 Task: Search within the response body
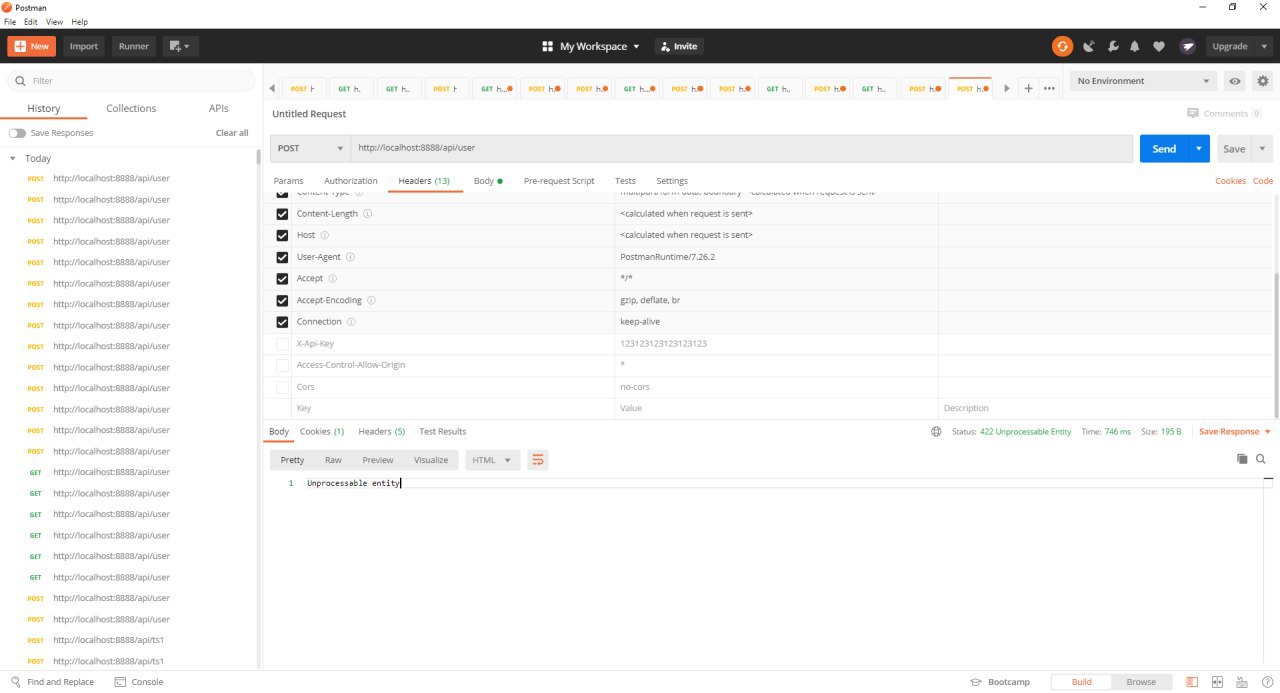[1261, 459]
